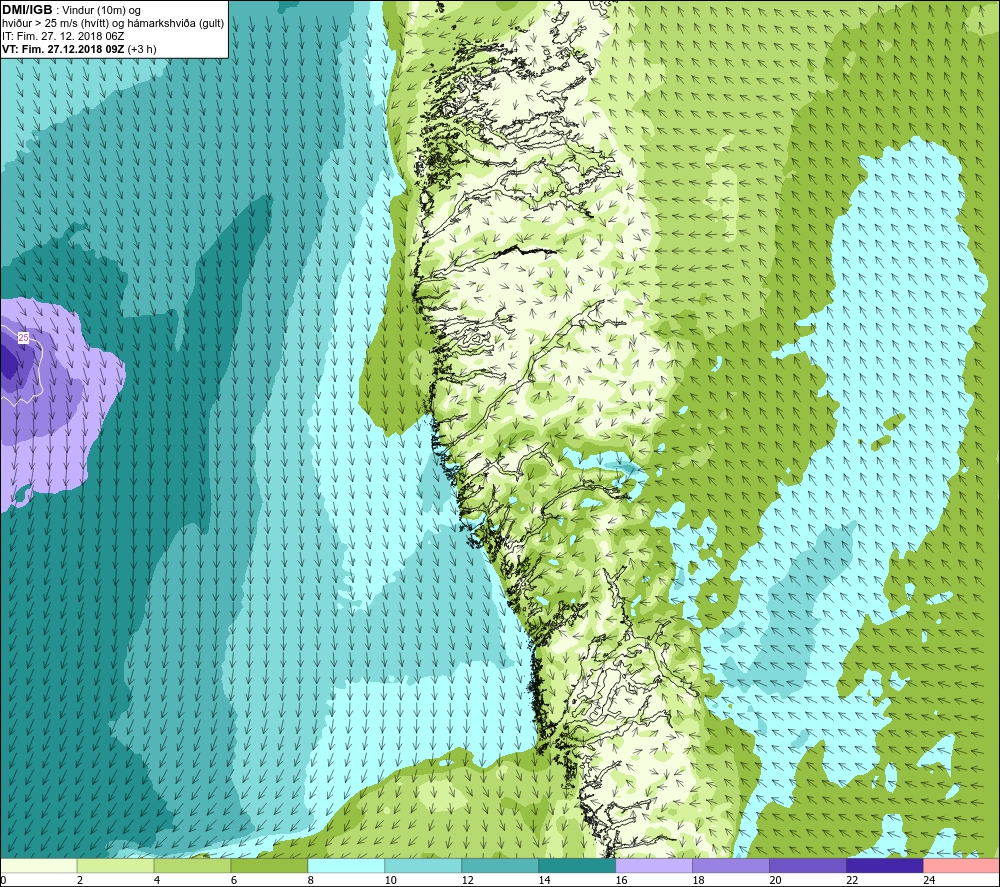Click the "18" value on color scale
1000x887 pixels.
coord(698,880)
